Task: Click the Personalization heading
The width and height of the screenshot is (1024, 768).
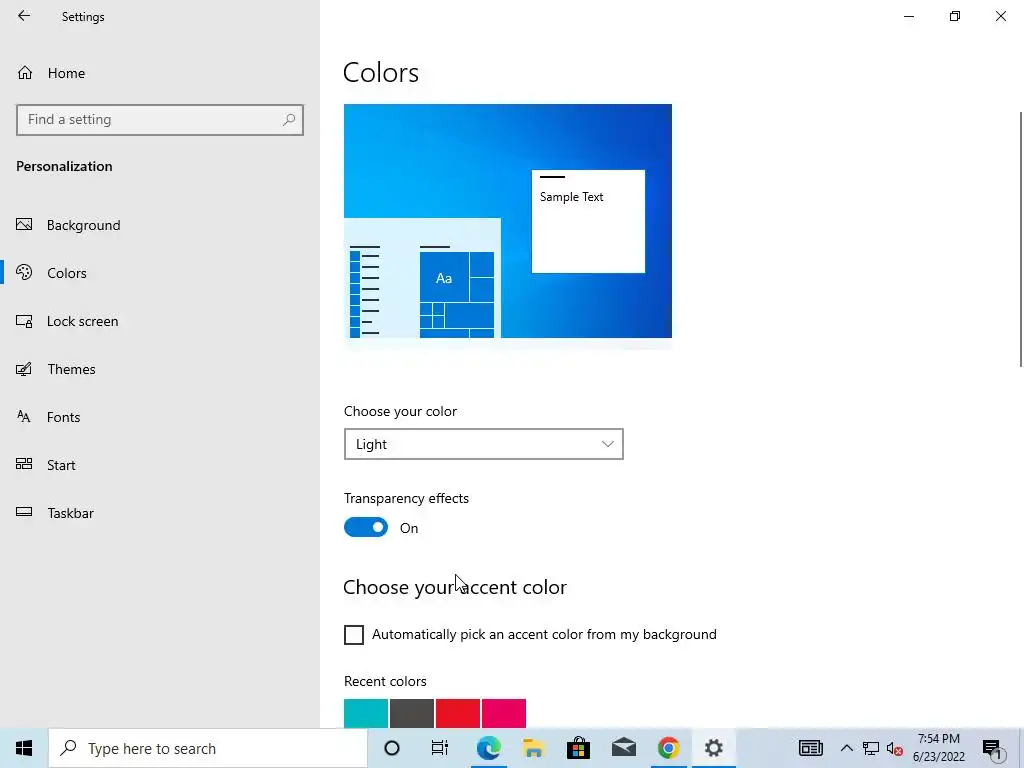Action: (x=64, y=167)
